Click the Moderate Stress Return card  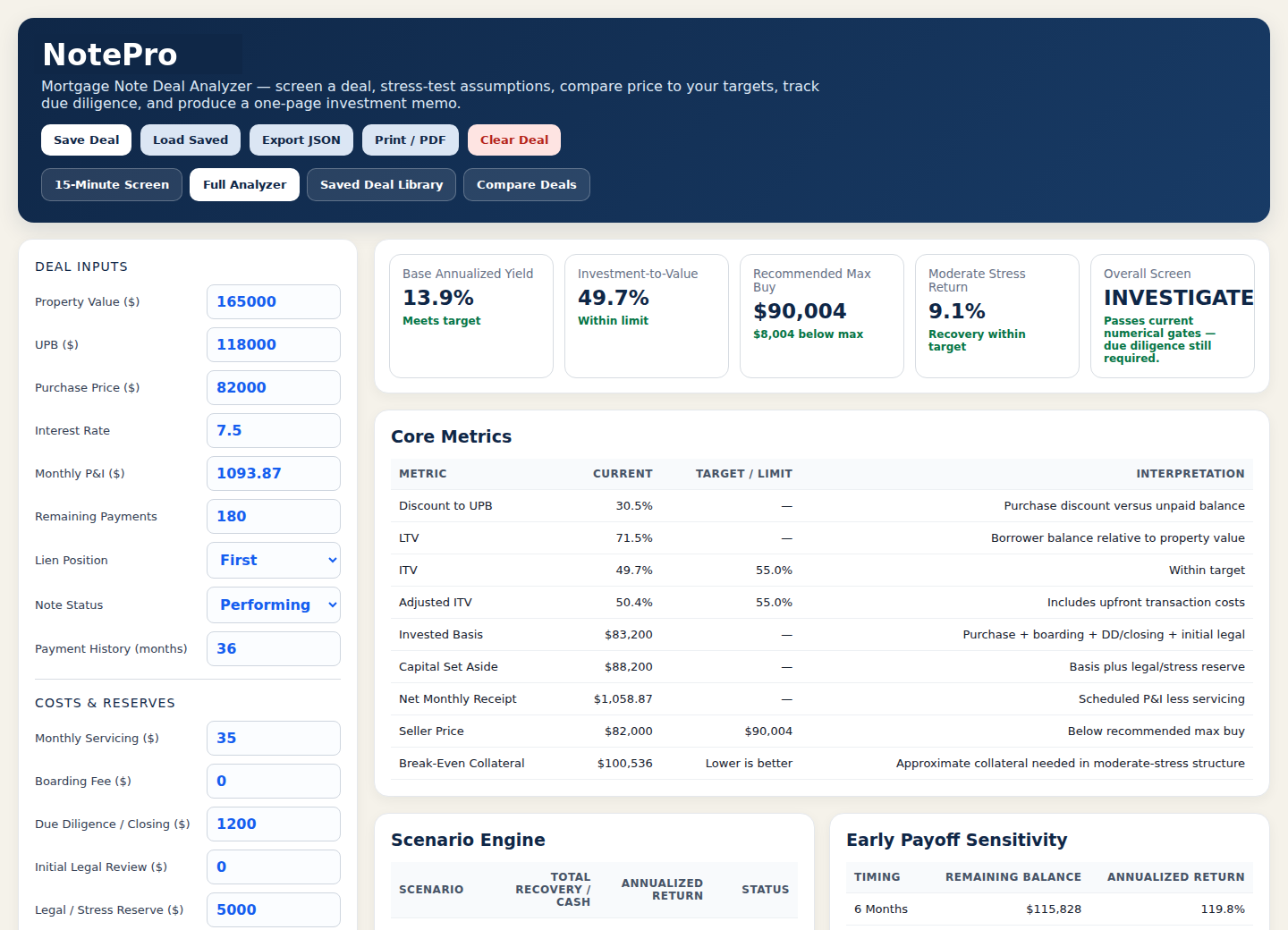point(997,317)
